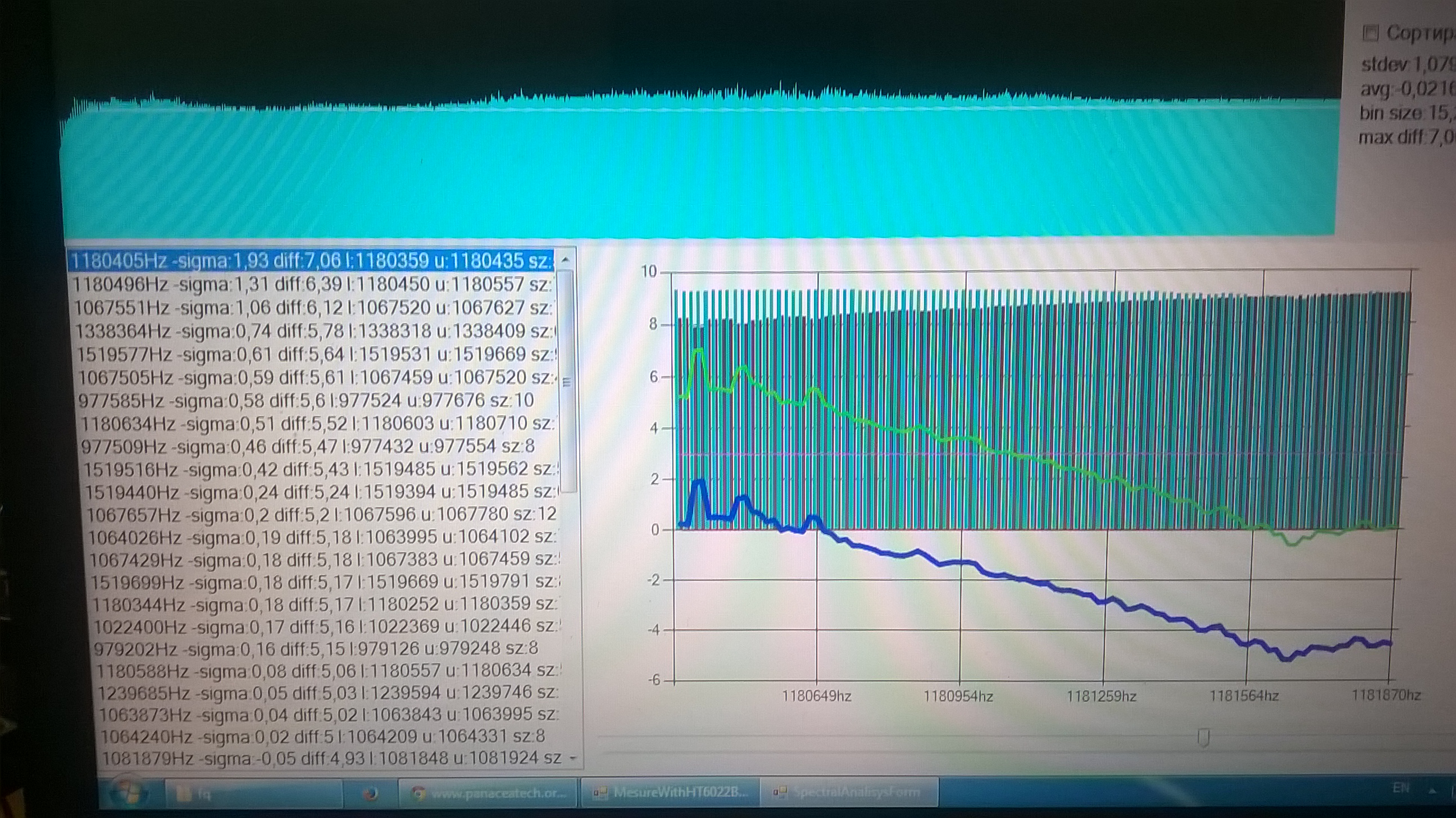Click the stdev statistic value

tap(1407, 65)
